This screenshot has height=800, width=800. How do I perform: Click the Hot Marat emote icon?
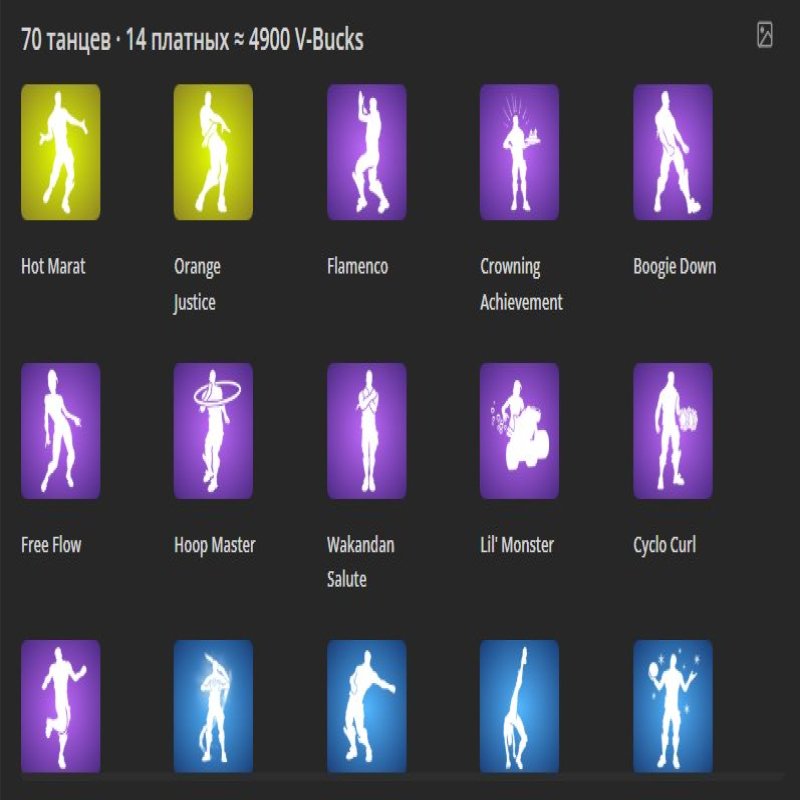click(60, 152)
